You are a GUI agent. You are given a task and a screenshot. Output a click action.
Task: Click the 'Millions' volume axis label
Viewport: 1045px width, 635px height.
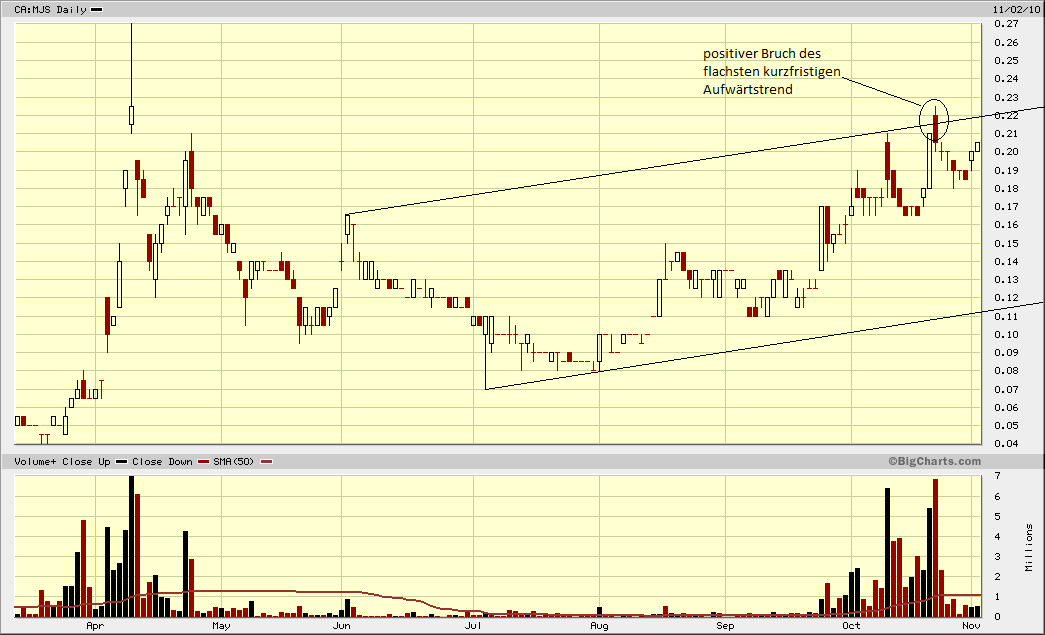pyautogui.click(x=1030, y=547)
